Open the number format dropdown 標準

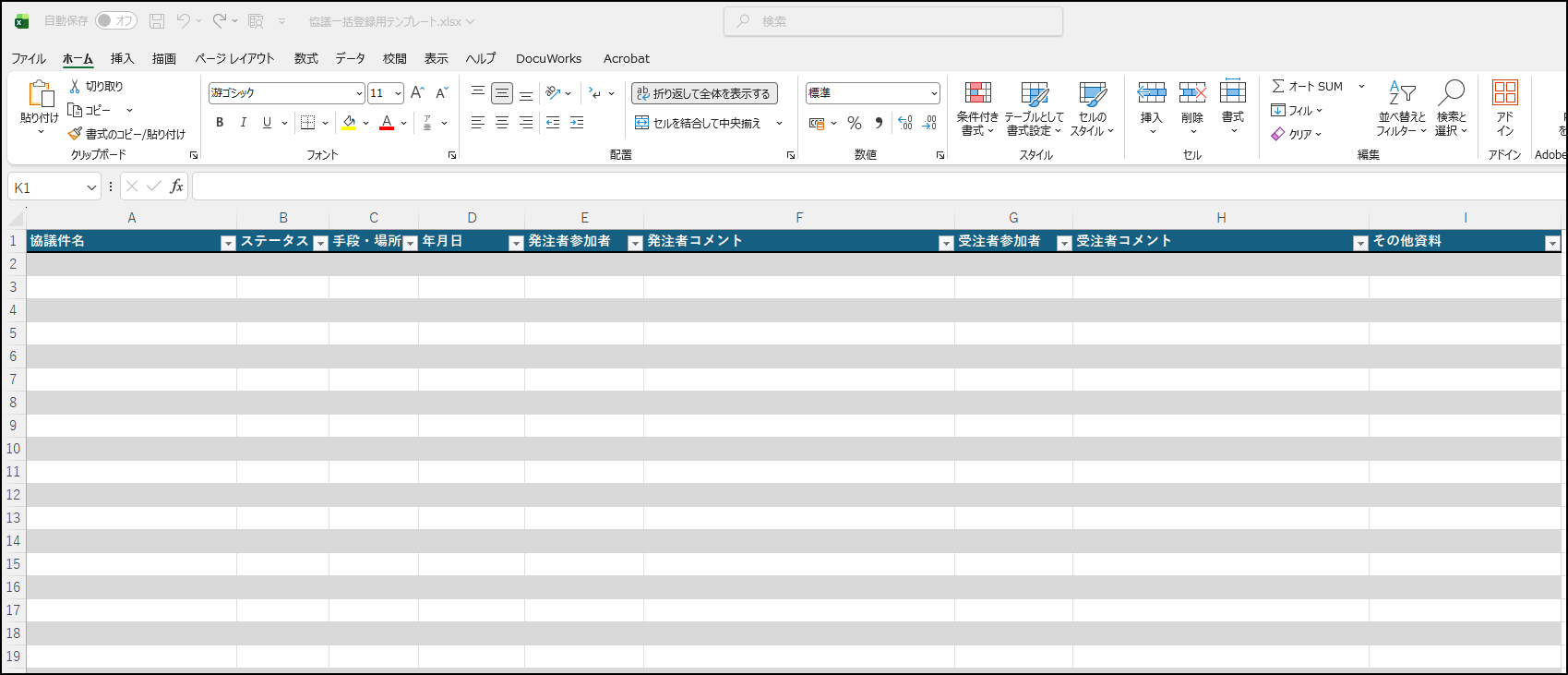coord(934,93)
